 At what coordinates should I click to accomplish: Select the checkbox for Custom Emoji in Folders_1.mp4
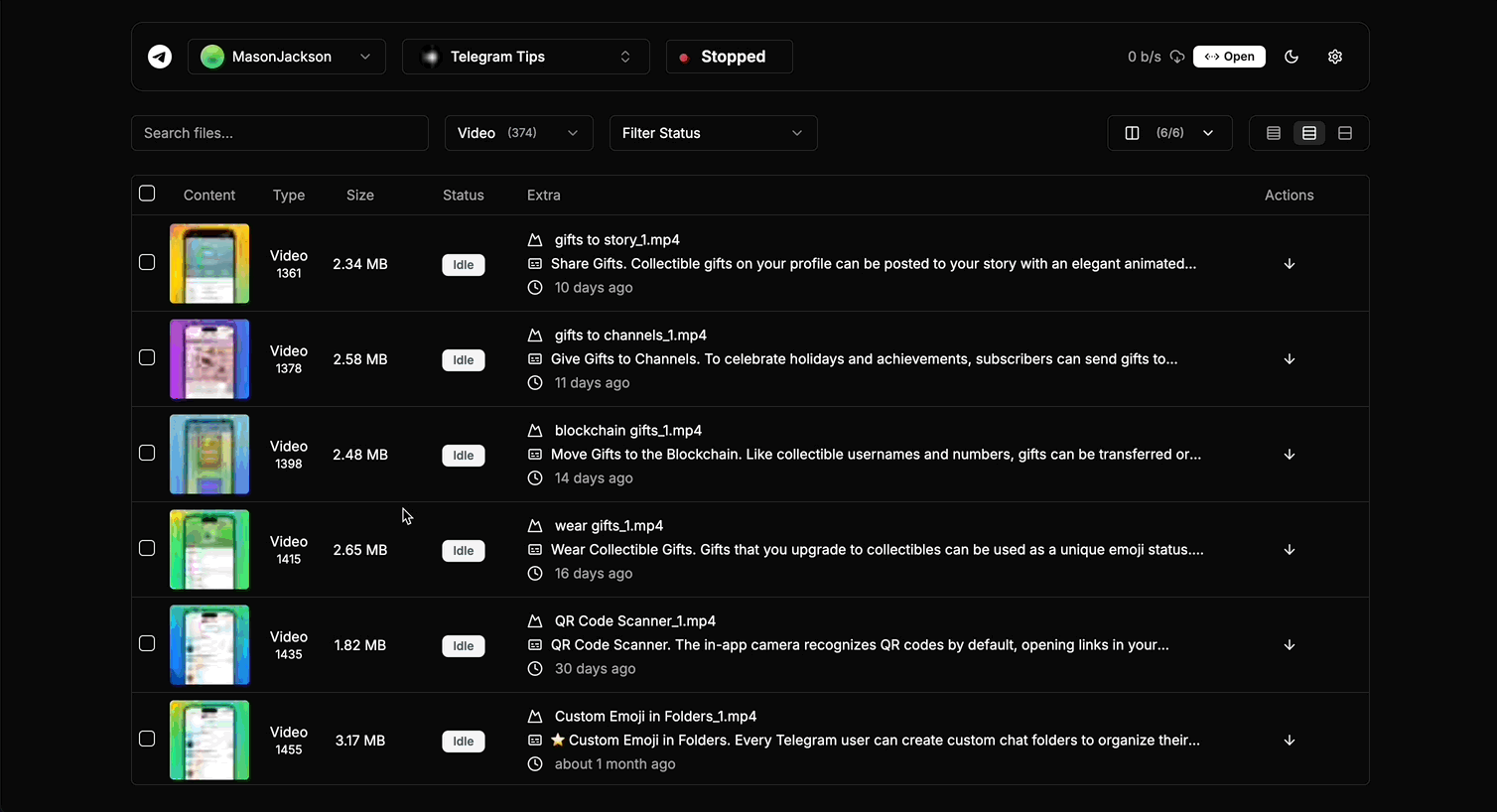147,738
